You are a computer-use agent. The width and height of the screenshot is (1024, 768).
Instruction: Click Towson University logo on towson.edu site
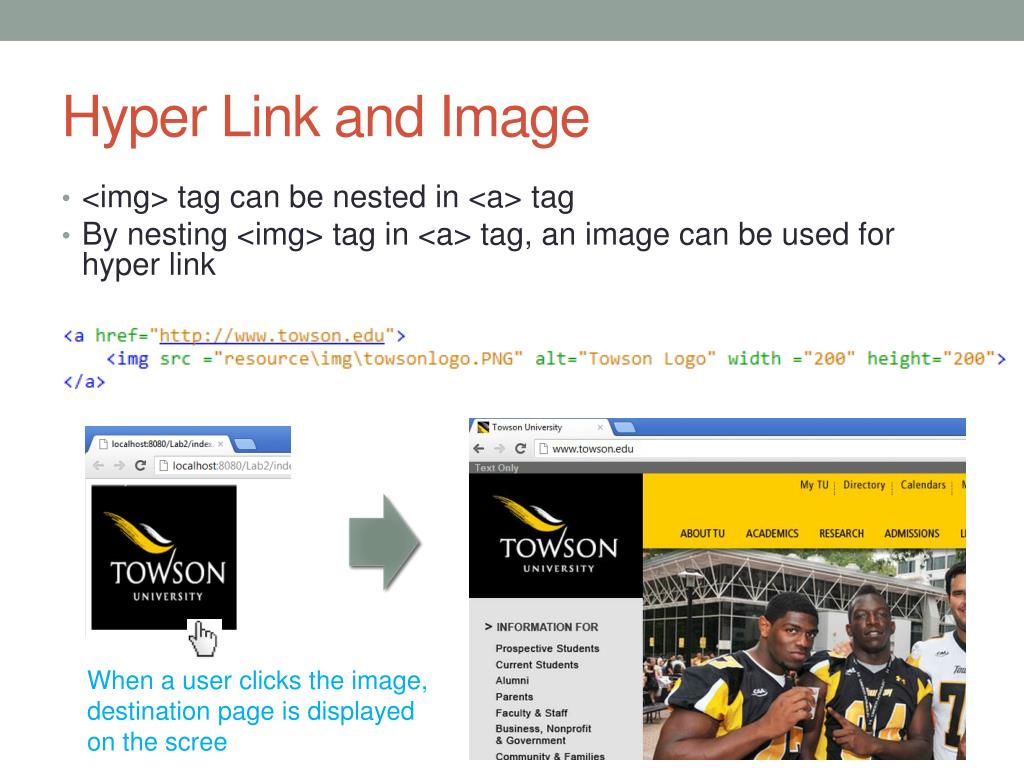556,536
